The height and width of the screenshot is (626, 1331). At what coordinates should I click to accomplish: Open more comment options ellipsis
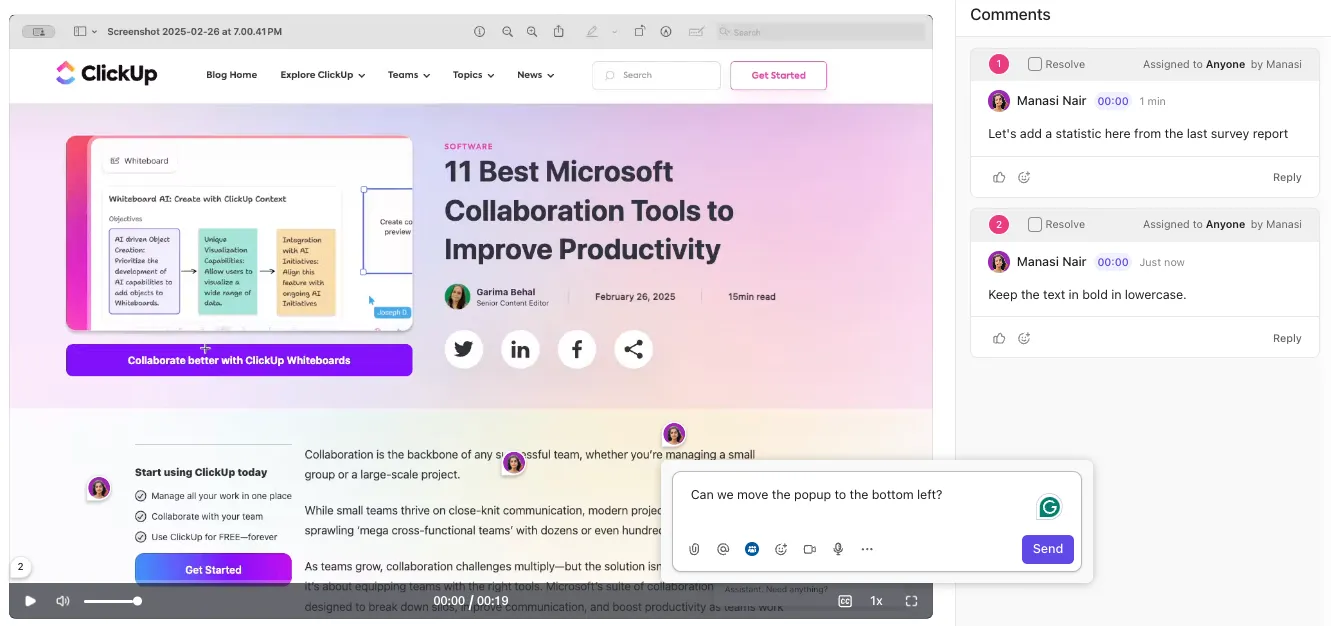click(x=867, y=549)
